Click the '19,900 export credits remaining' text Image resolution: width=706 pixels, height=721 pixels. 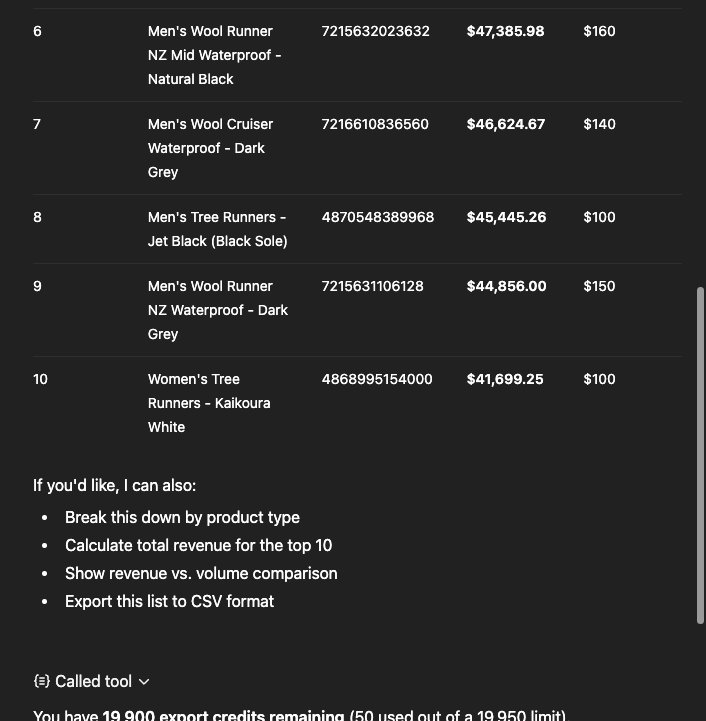(222, 715)
